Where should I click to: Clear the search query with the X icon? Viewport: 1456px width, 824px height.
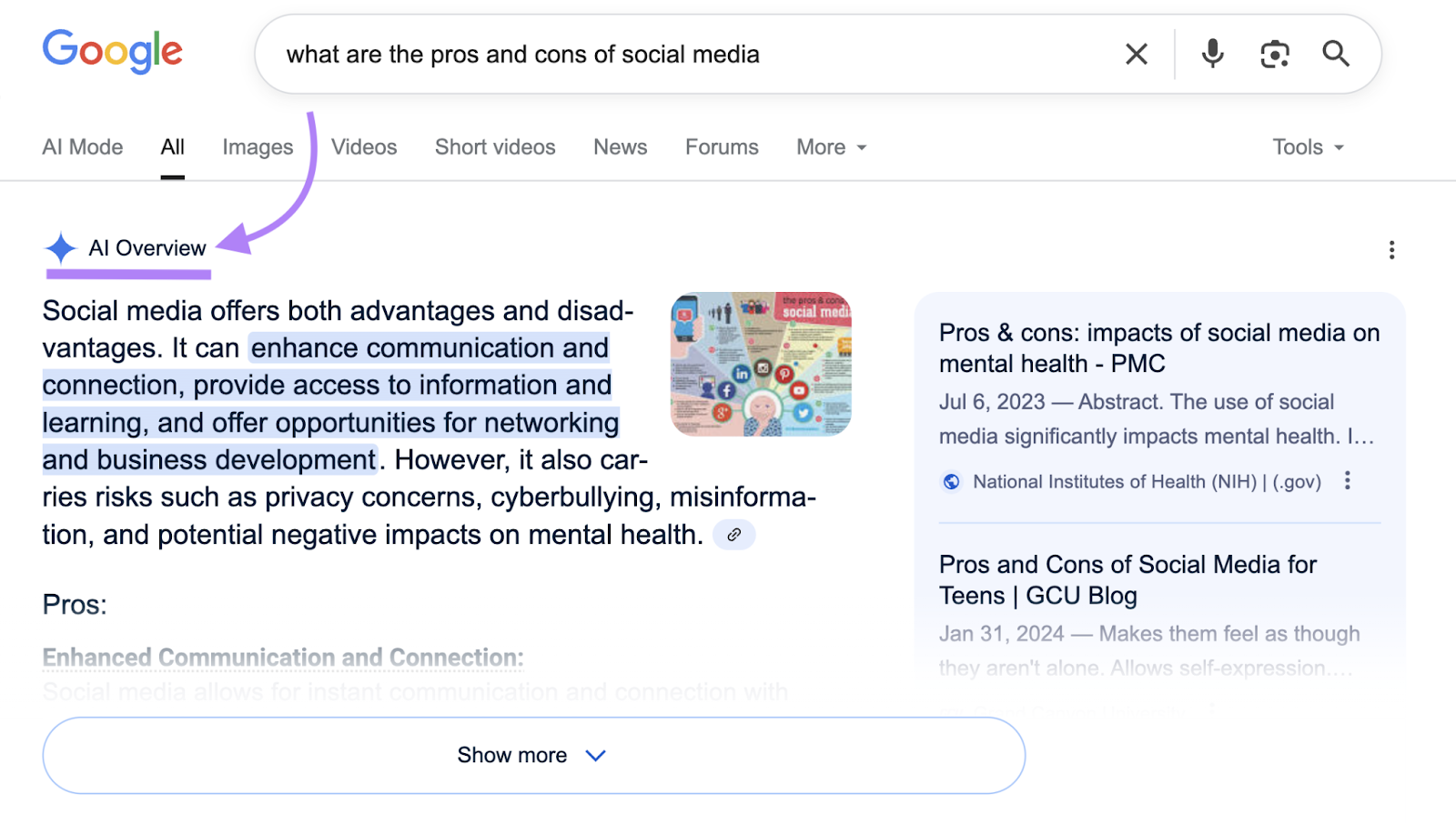tap(1136, 54)
